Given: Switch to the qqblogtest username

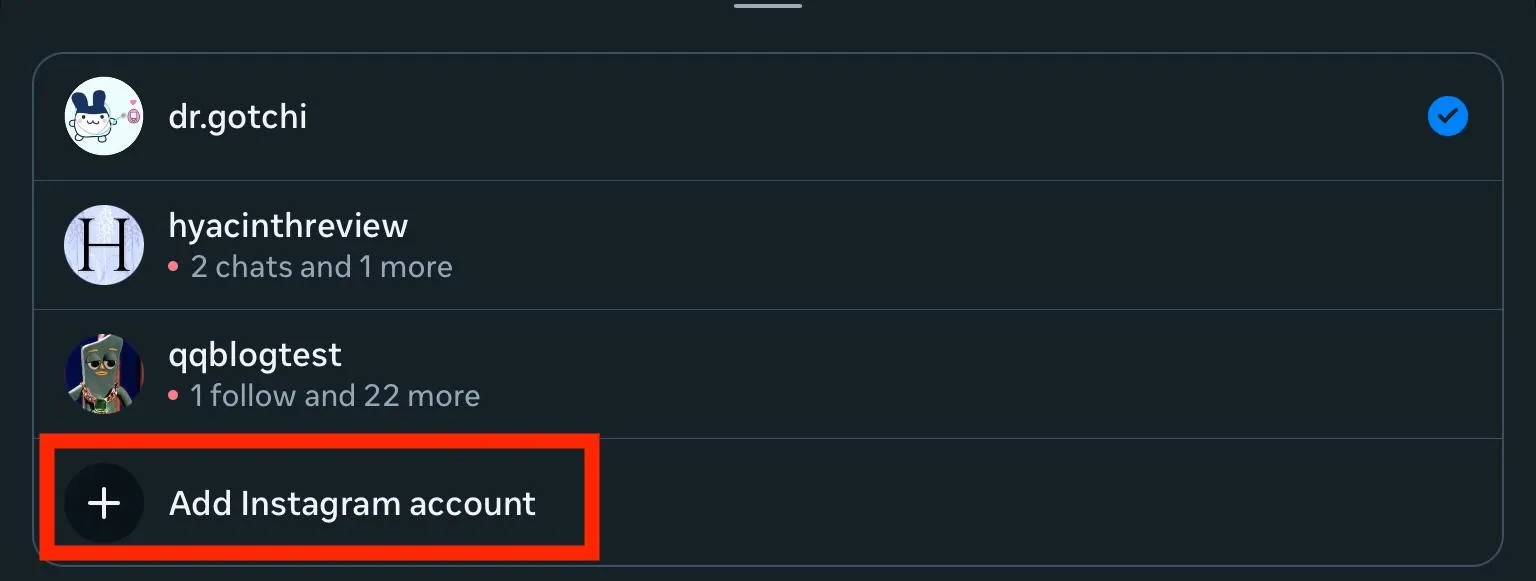Looking at the screenshot, I should point(255,355).
